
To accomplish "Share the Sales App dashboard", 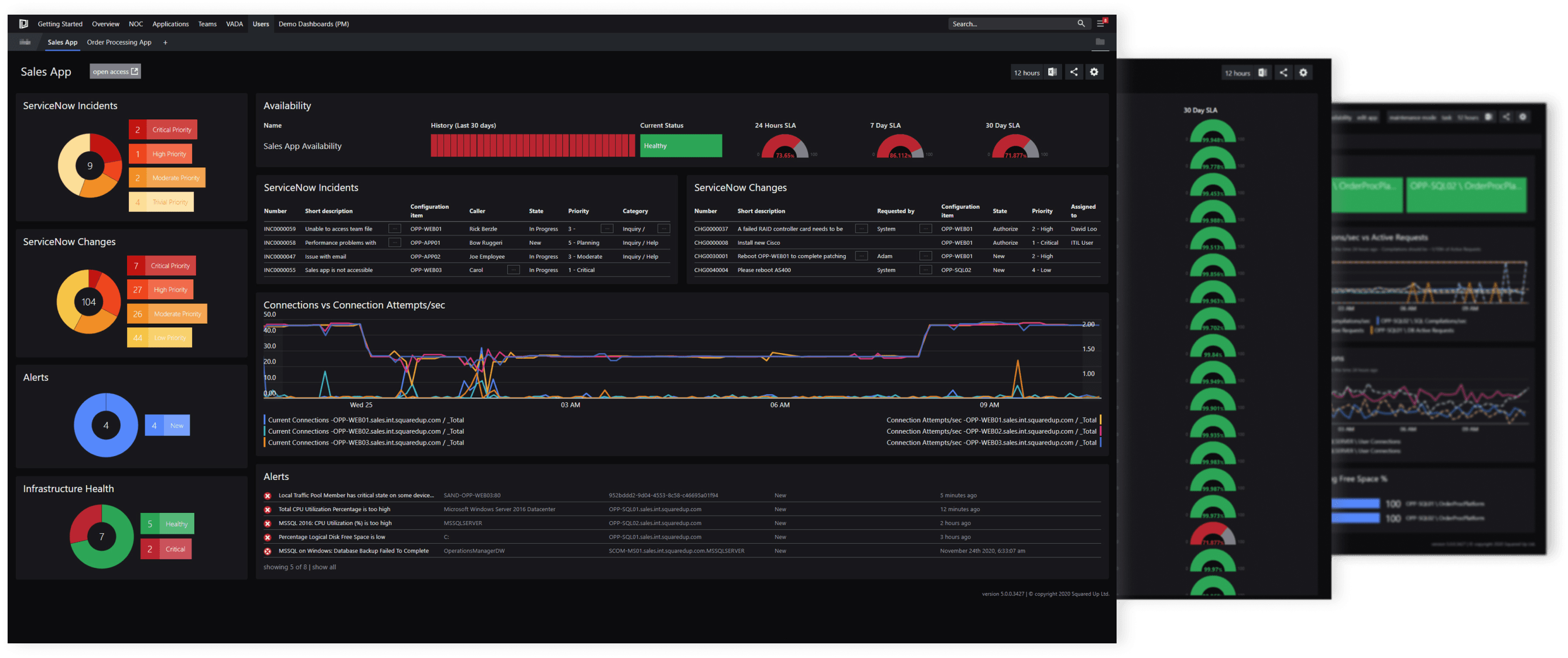I will (1074, 72).
